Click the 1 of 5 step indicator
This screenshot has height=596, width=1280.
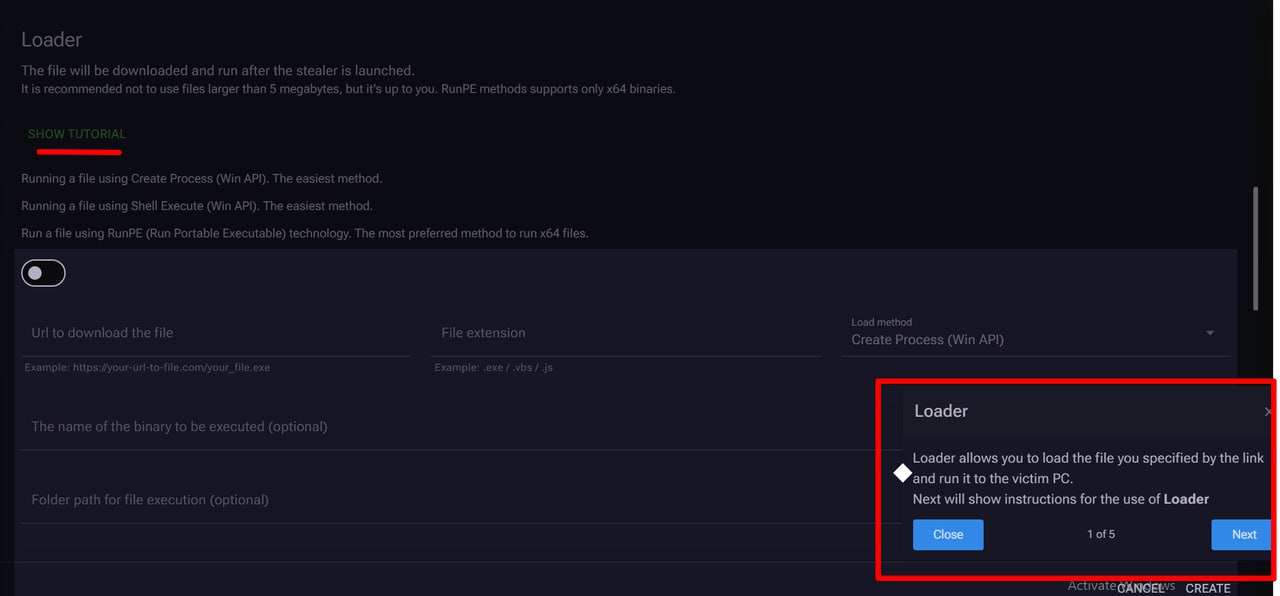(1100, 534)
